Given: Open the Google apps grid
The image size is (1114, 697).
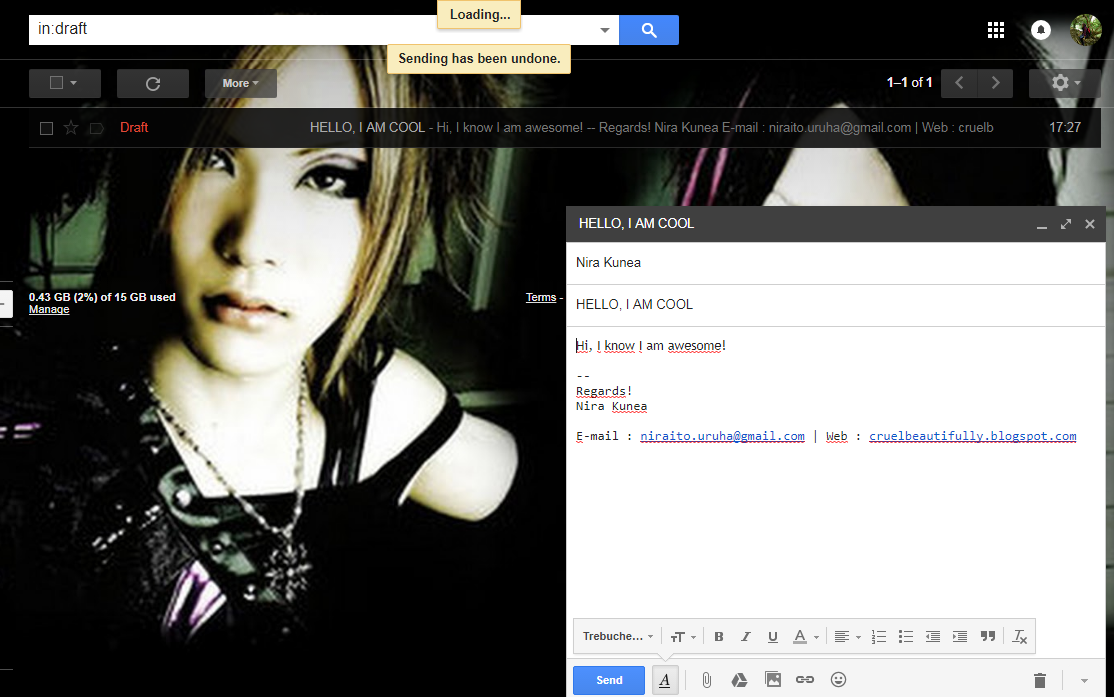Looking at the screenshot, I should 995,30.
